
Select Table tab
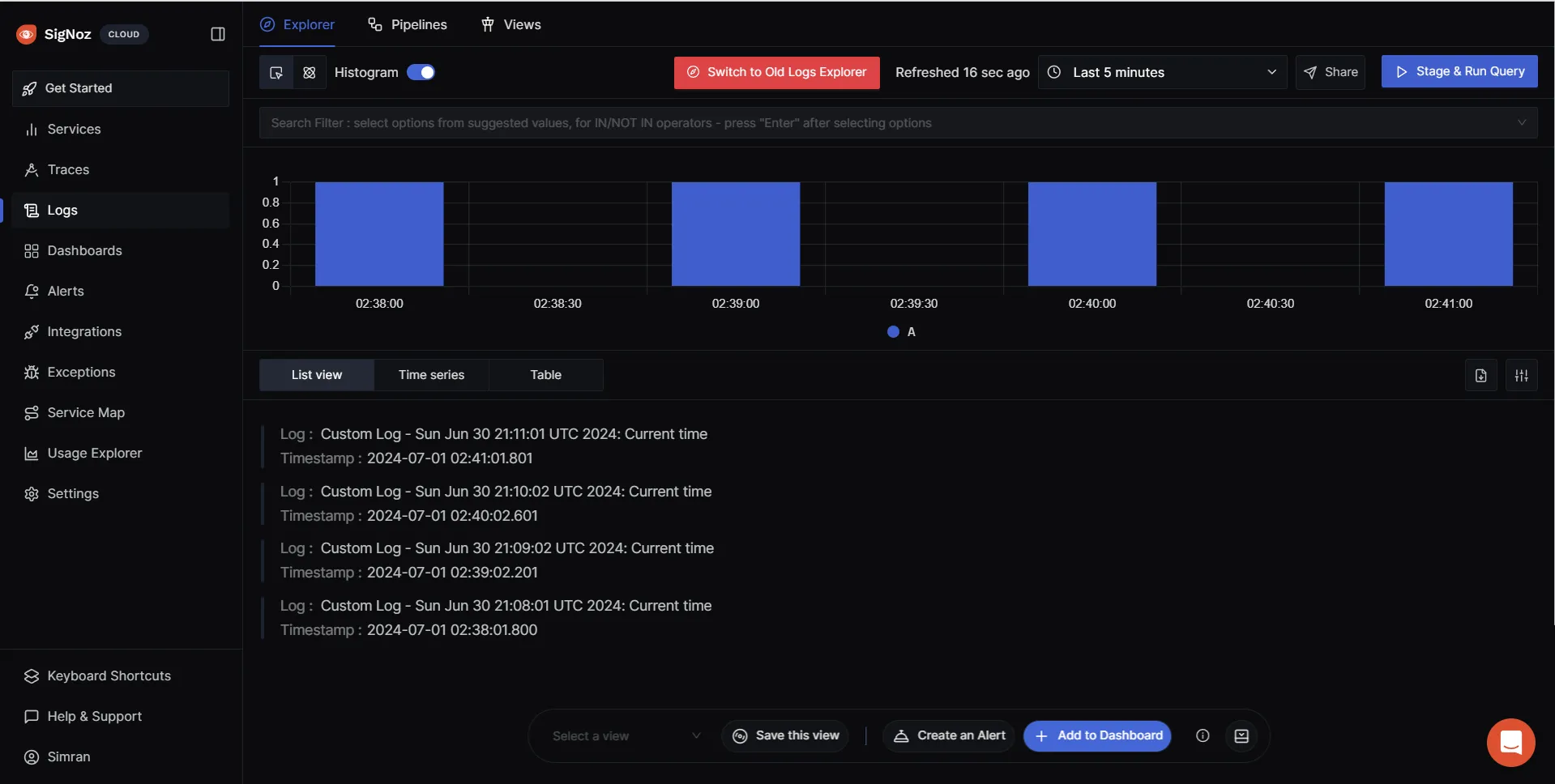coord(546,375)
